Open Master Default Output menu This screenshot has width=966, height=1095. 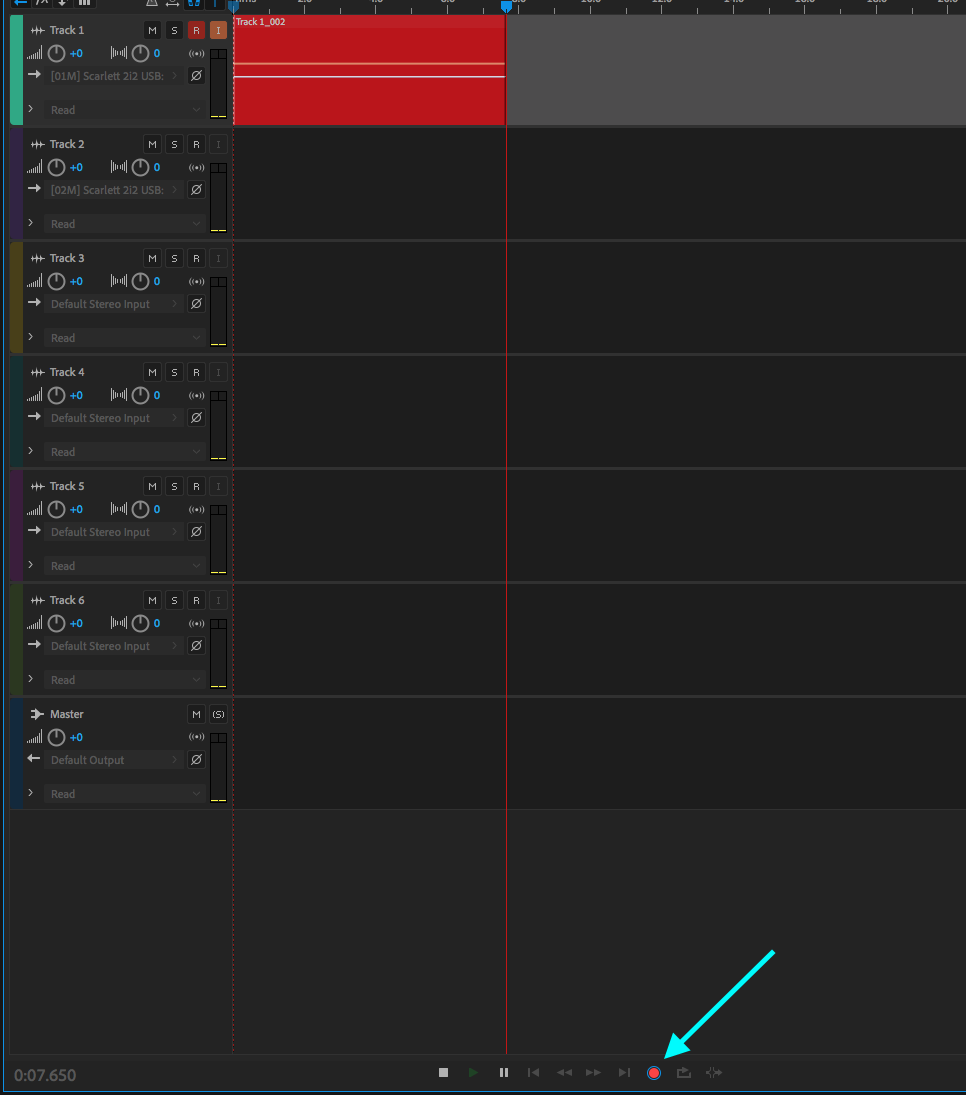114,760
